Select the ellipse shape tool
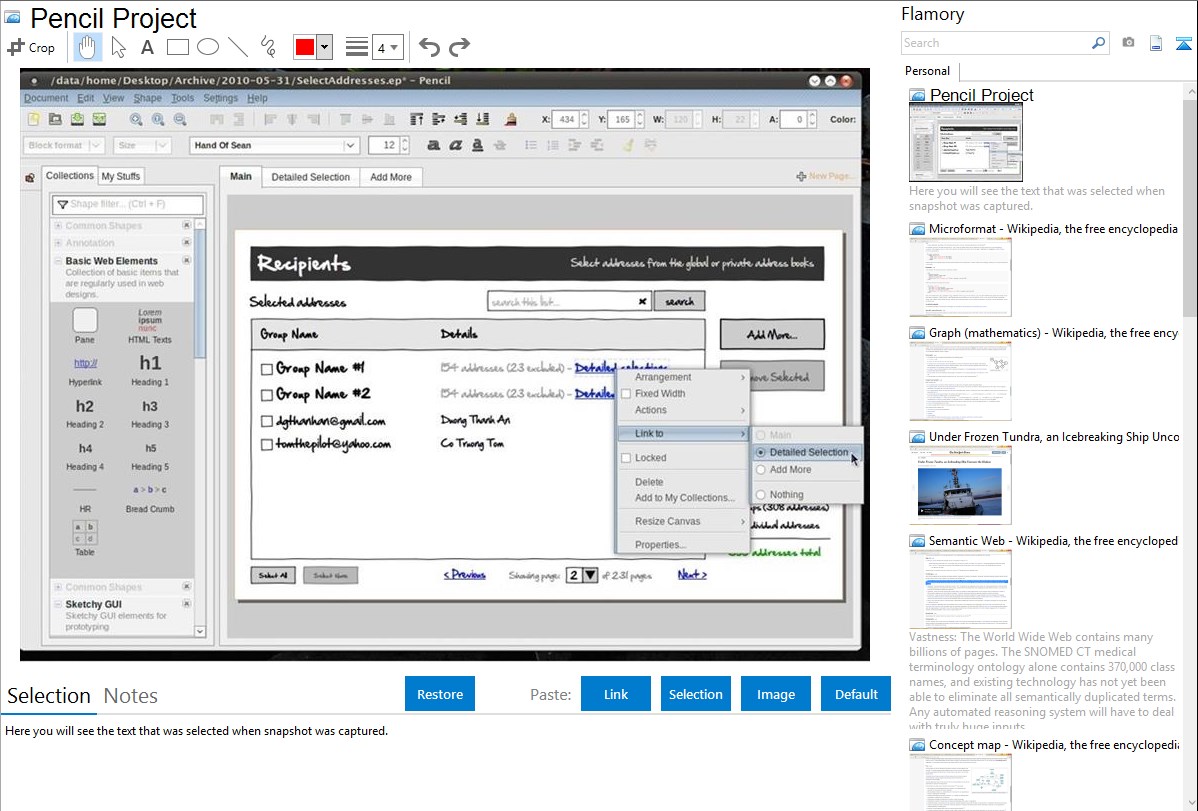Viewport: 1198px width, 811px height. coord(208,47)
